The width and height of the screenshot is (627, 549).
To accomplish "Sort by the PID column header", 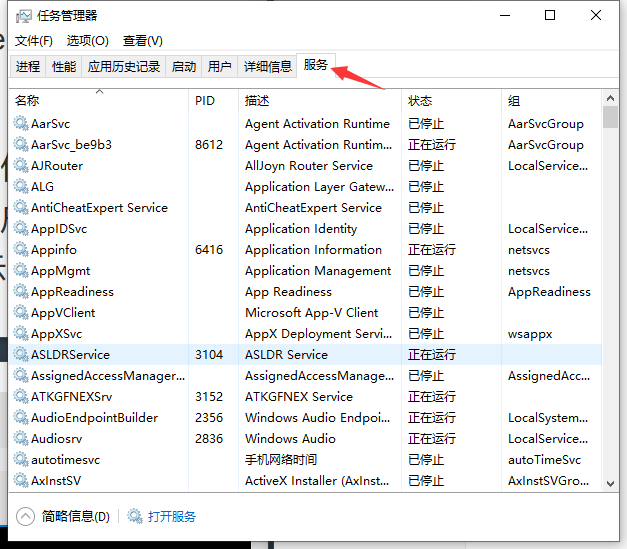I will [213, 100].
